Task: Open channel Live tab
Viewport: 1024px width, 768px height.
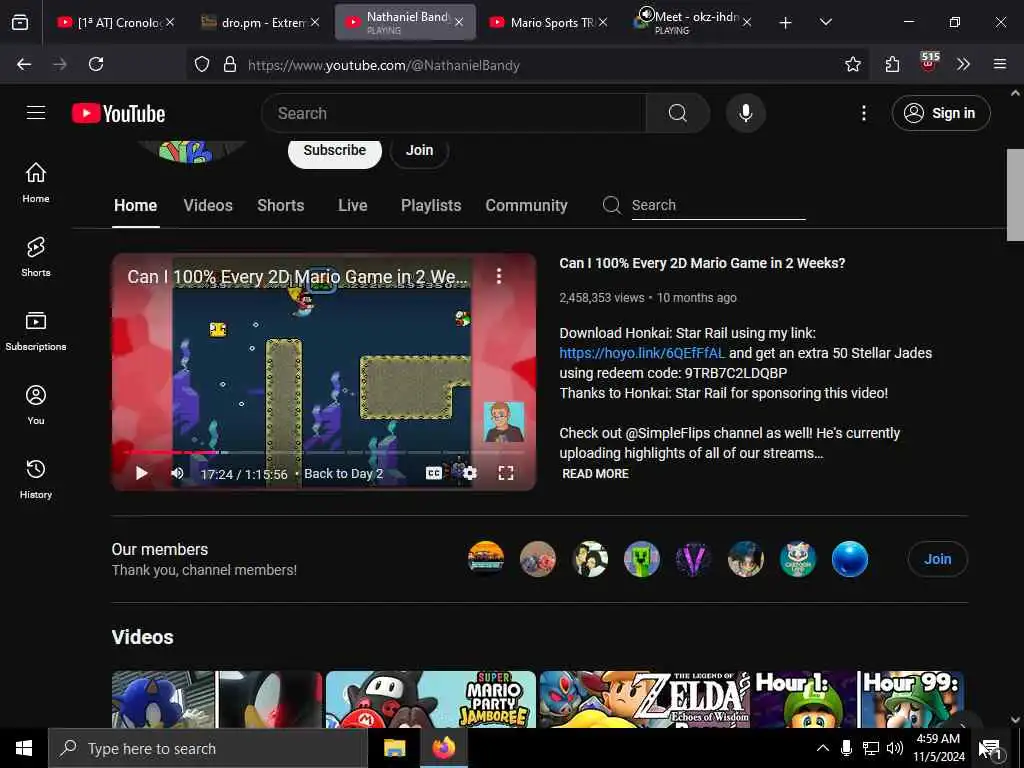Action: click(x=353, y=205)
